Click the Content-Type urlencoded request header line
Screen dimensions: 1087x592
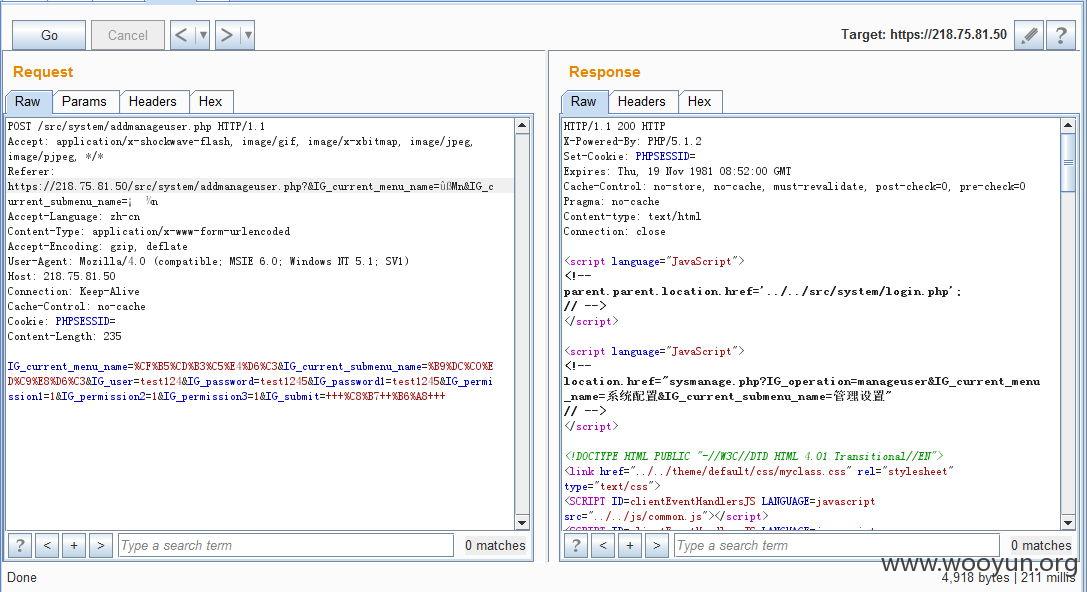pyautogui.click(x=149, y=232)
